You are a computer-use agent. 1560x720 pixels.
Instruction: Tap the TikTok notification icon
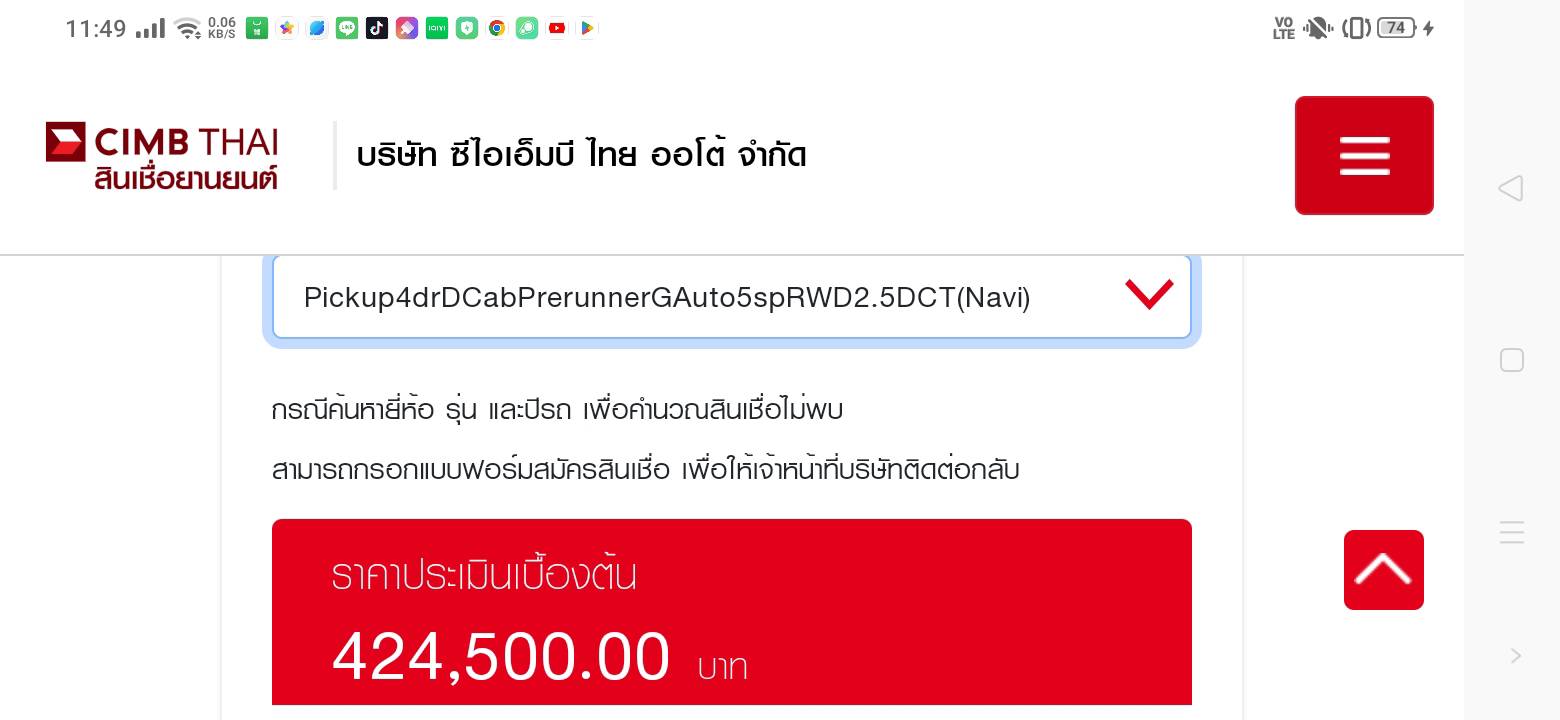point(376,28)
